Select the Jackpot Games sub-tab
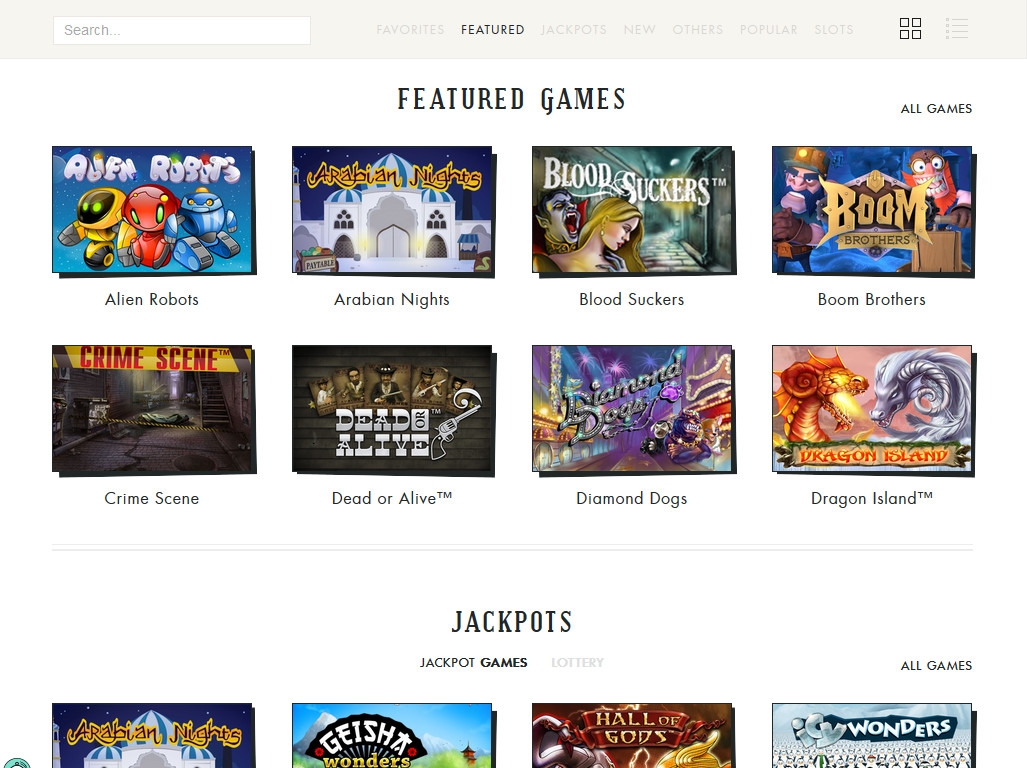Image resolution: width=1027 pixels, height=768 pixels. 473,662
